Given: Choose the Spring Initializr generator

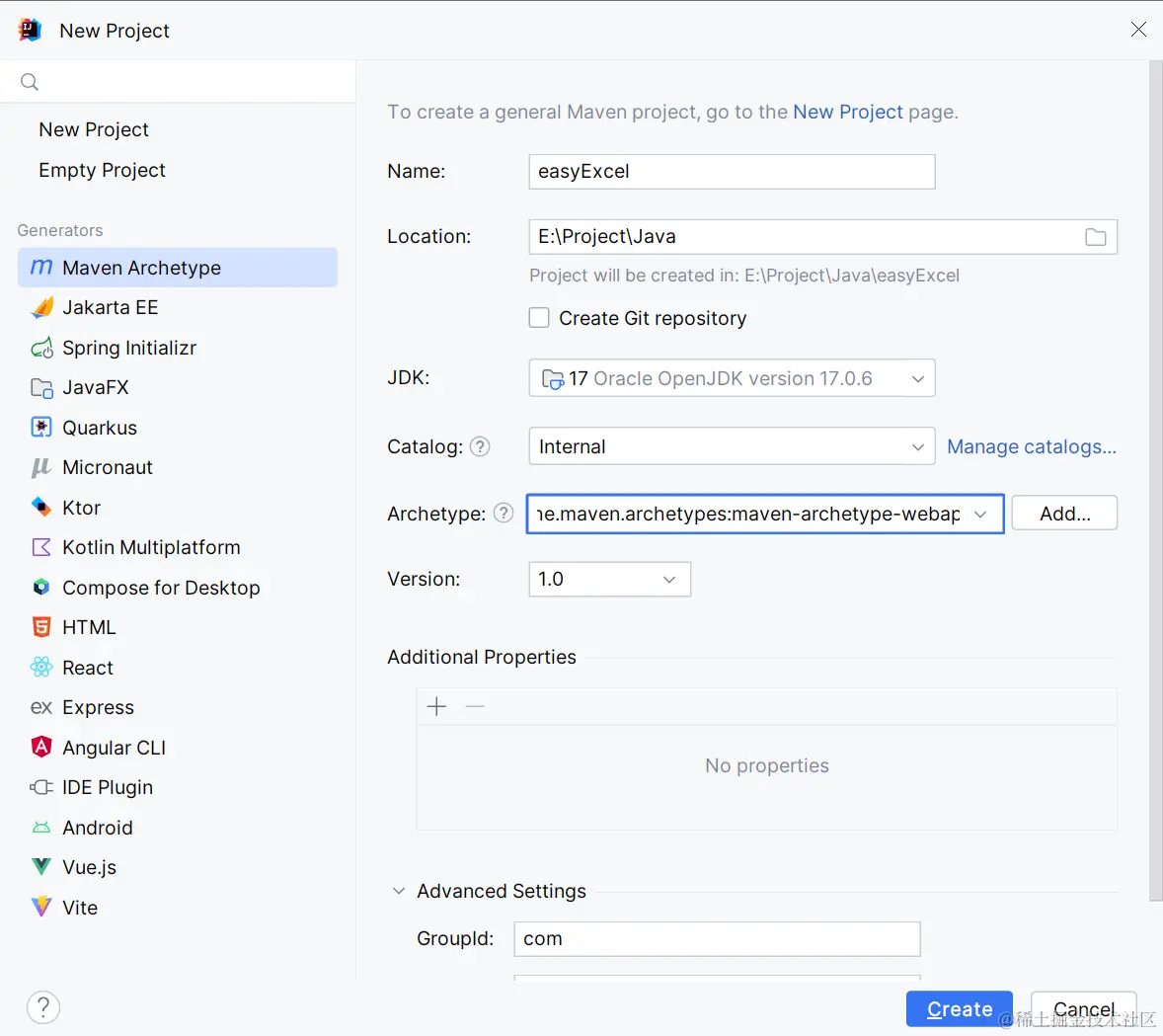Looking at the screenshot, I should pyautogui.click(x=178, y=348).
